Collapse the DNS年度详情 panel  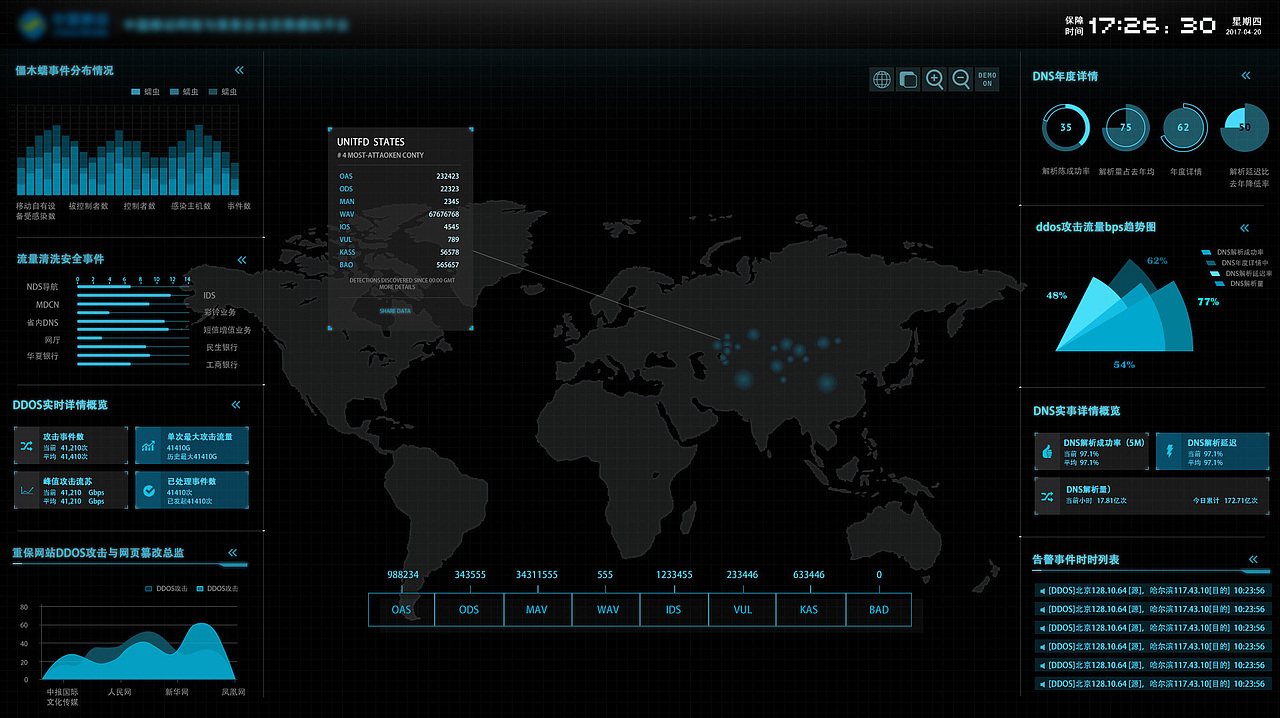click(1245, 76)
